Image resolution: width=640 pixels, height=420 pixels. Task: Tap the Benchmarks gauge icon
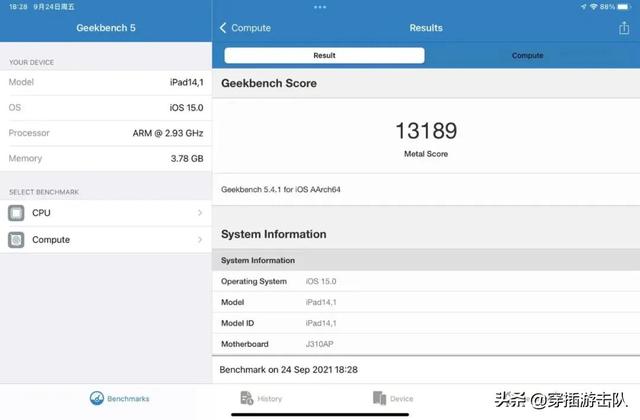97,398
